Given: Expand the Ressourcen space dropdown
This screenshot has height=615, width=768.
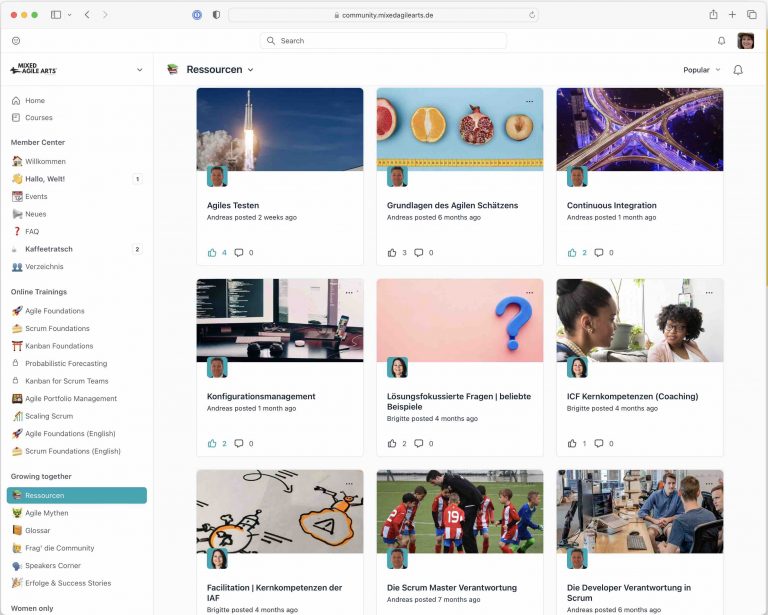Looking at the screenshot, I should click(250, 70).
